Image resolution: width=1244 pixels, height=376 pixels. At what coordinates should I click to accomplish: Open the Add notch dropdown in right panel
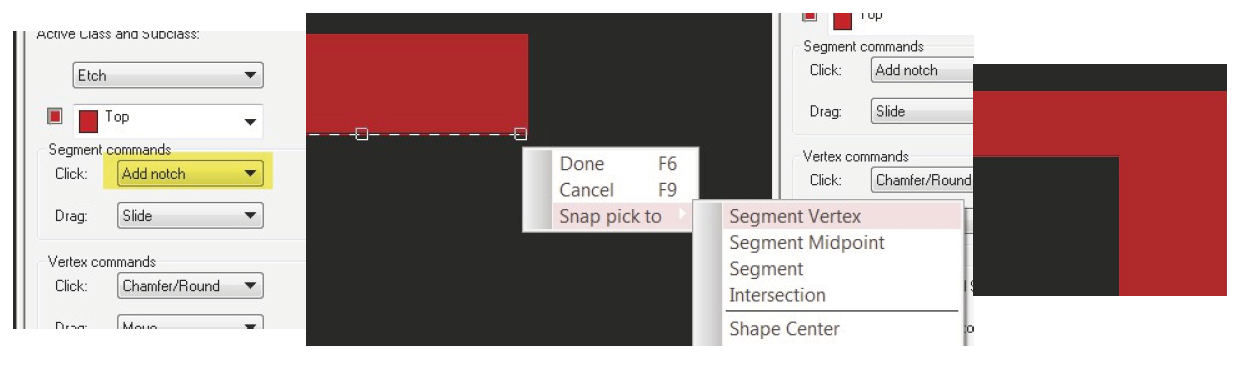922,70
